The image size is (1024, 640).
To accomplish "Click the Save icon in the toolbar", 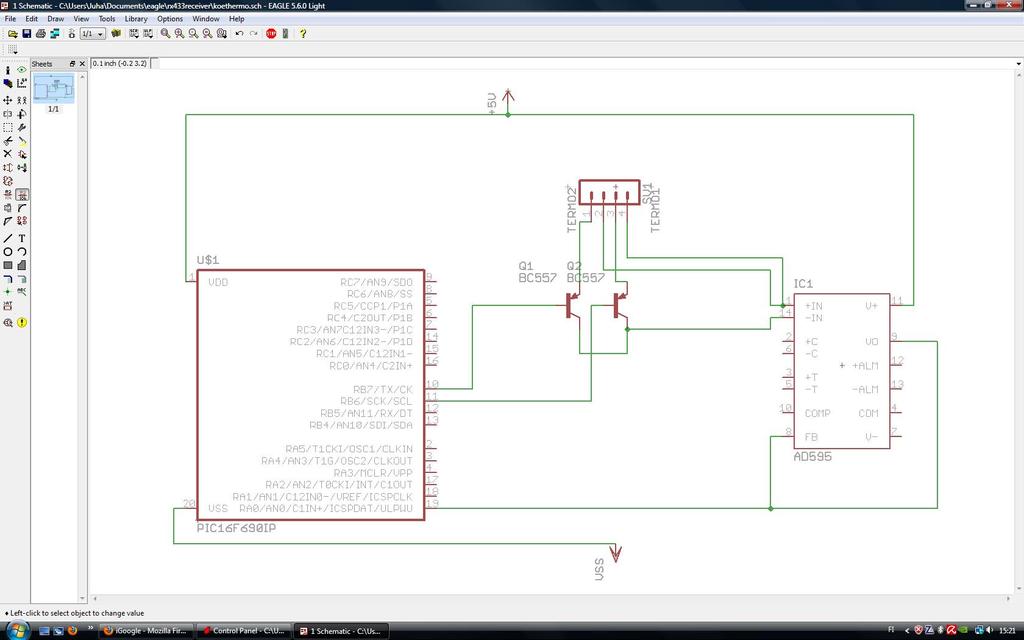I will coord(27,33).
